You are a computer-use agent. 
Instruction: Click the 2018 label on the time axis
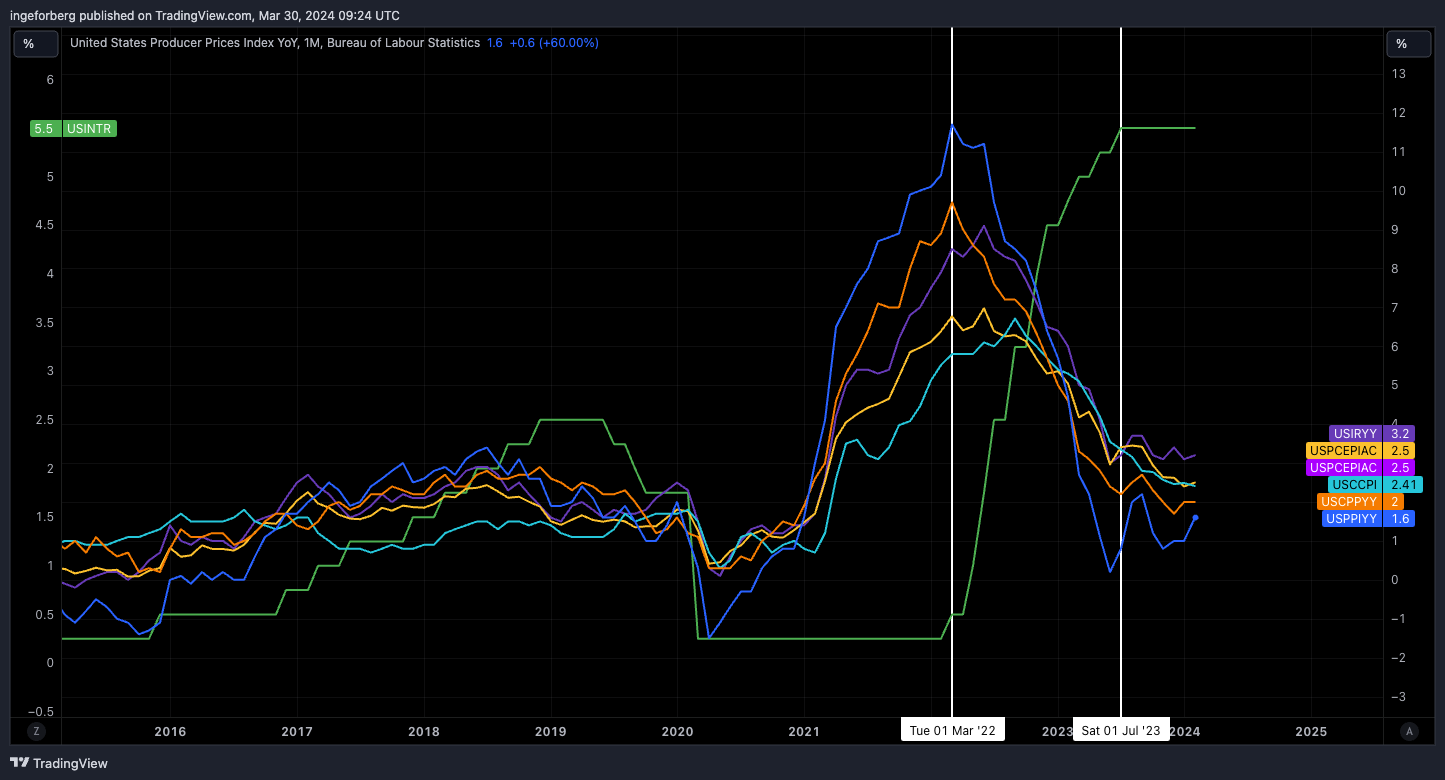point(423,731)
